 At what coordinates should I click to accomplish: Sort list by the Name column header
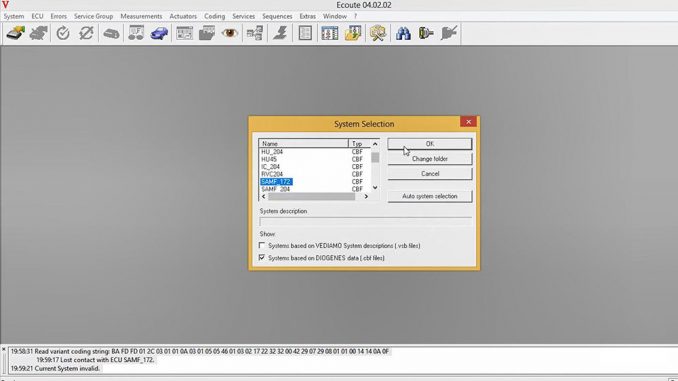point(303,144)
